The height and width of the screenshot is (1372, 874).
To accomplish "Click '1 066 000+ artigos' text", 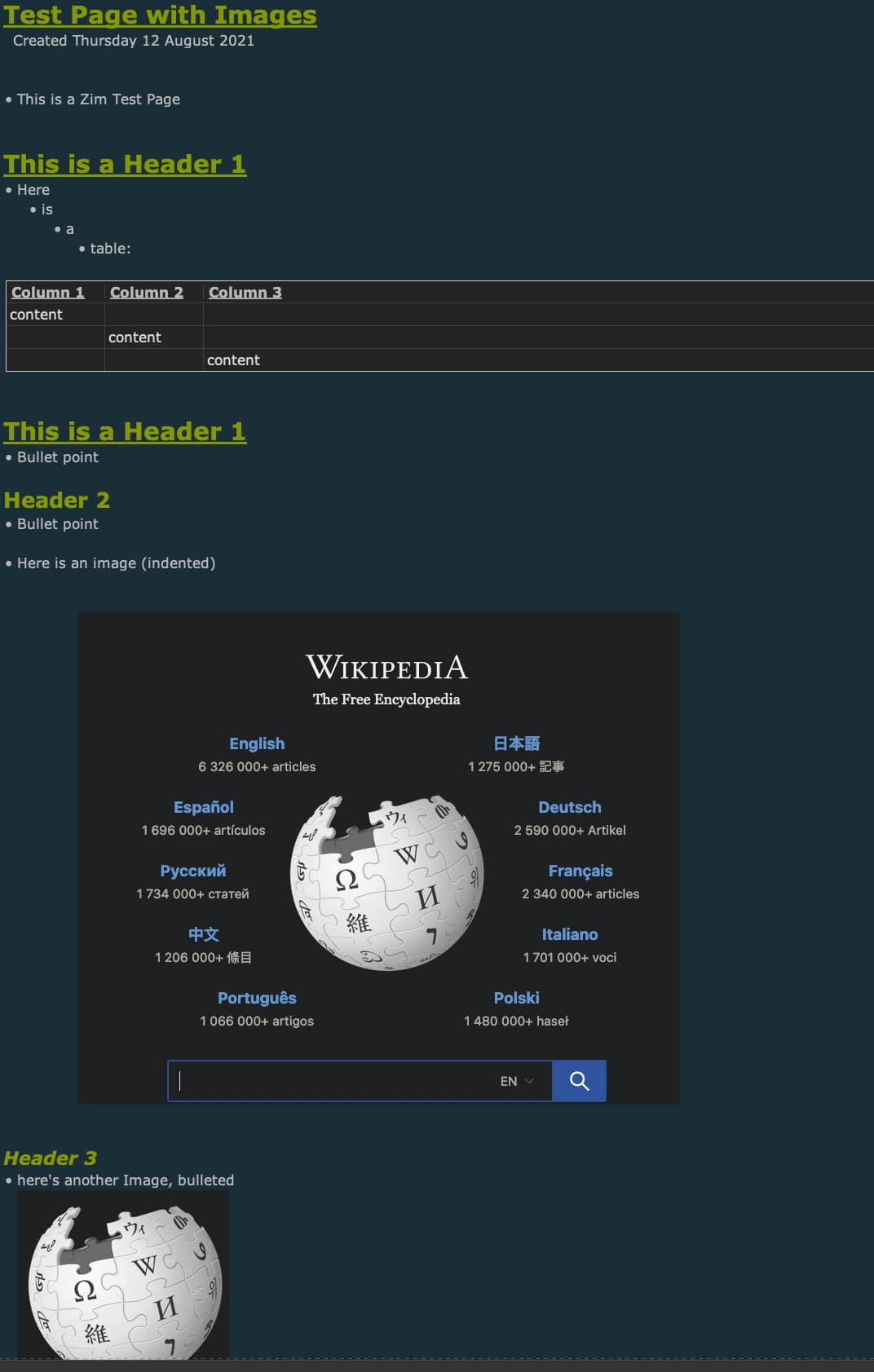I will [x=257, y=1021].
